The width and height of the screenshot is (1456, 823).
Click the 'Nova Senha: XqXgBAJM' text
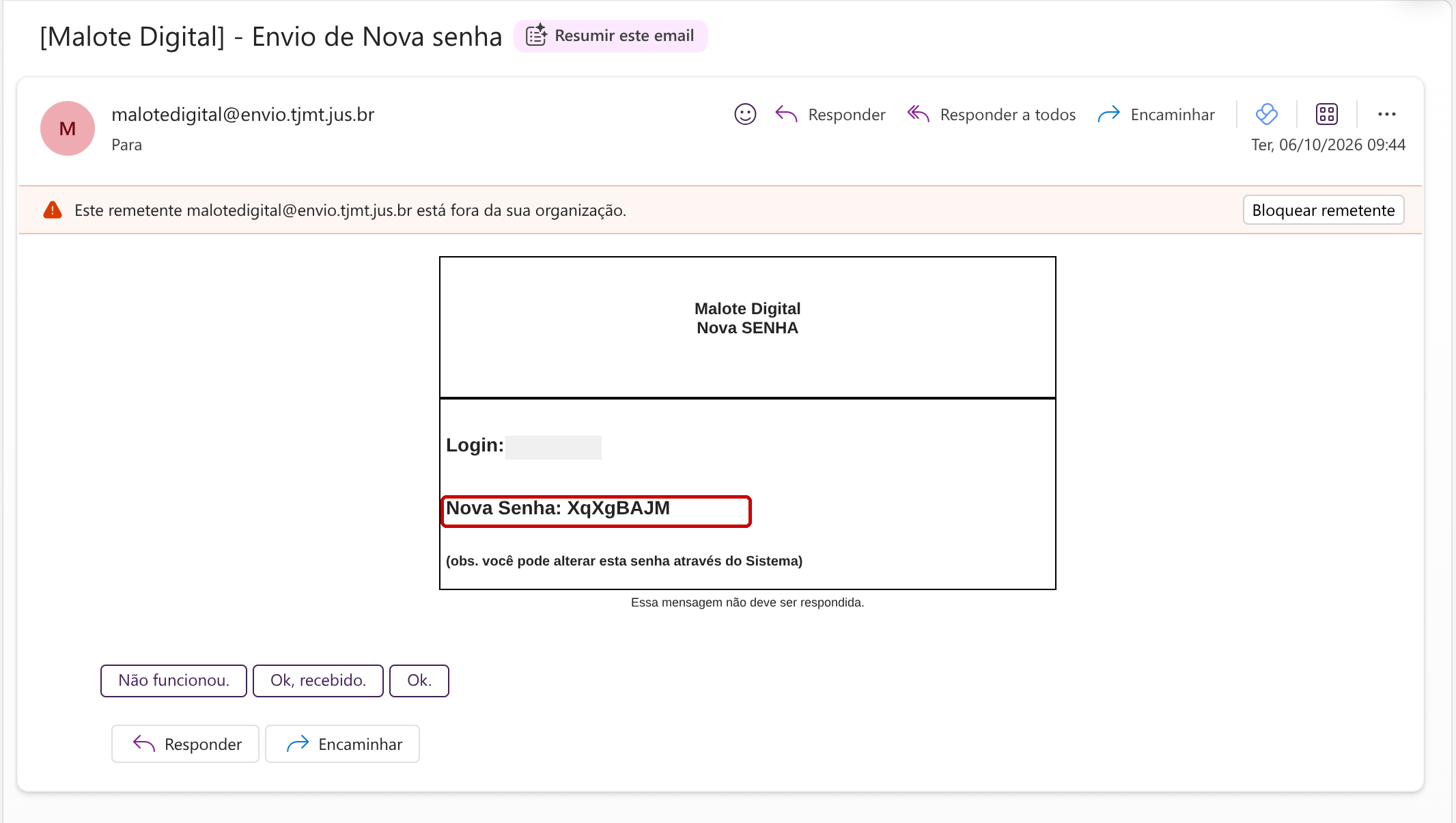click(x=558, y=508)
